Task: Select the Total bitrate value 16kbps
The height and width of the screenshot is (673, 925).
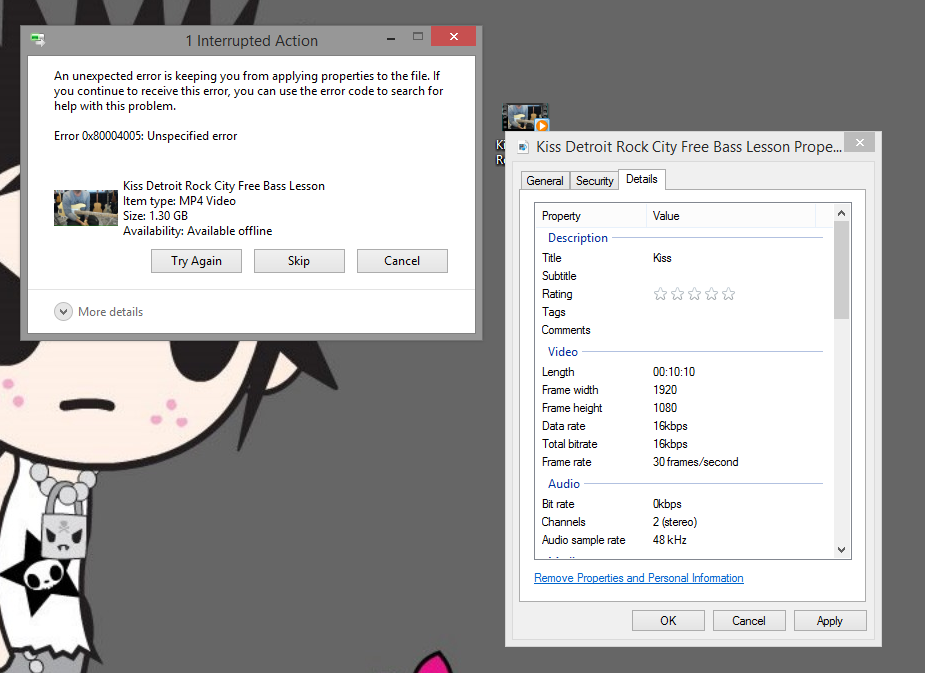Action: pyautogui.click(x=670, y=444)
